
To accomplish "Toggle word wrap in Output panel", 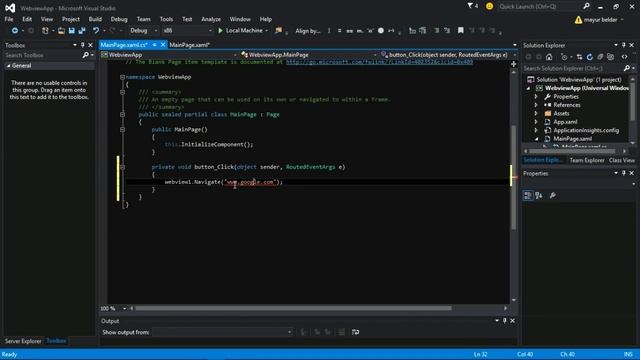I will pos(356,332).
